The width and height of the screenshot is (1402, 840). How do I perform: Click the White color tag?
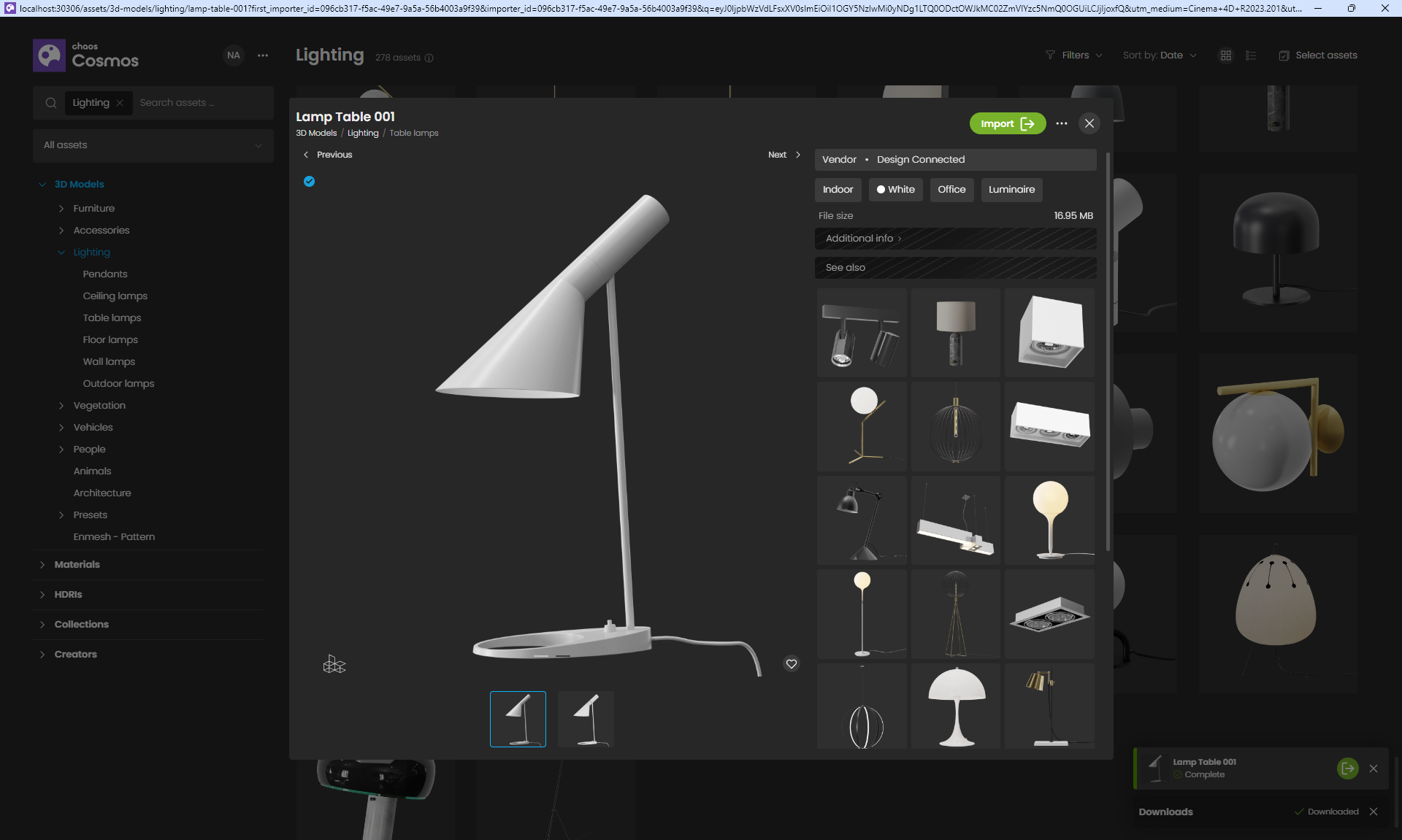coord(896,190)
